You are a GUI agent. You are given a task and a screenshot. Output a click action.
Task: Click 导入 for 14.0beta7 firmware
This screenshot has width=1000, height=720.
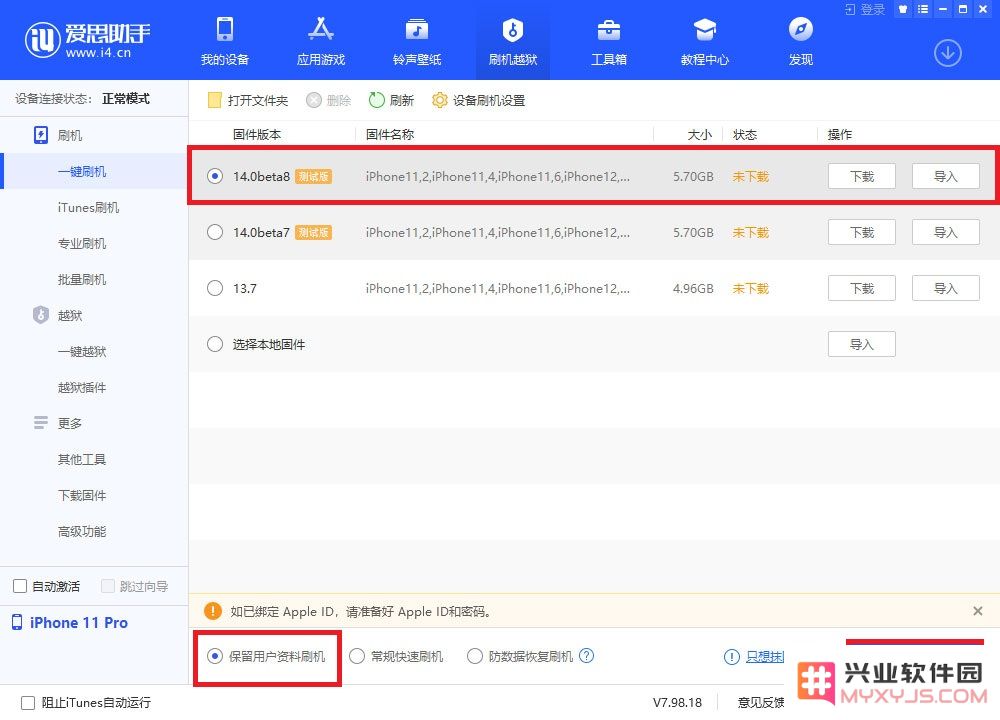(x=946, y=232)
